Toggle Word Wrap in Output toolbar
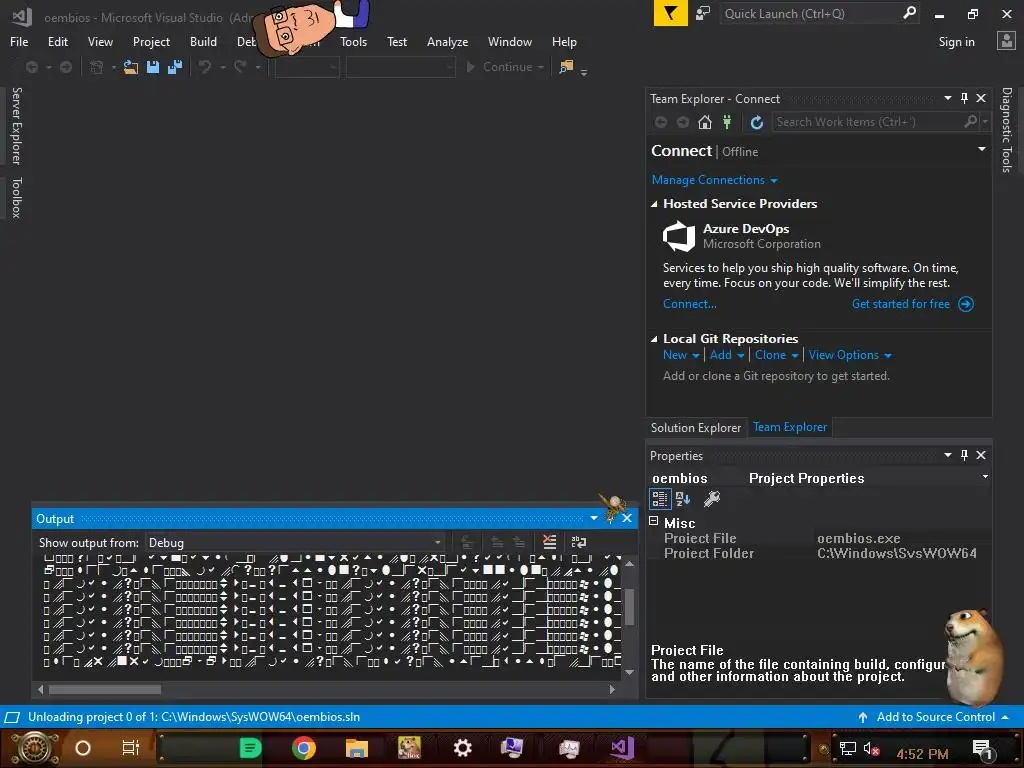The width and height of the screenshot is (1024, 768). pyautogui.click(x=579, y=542)
